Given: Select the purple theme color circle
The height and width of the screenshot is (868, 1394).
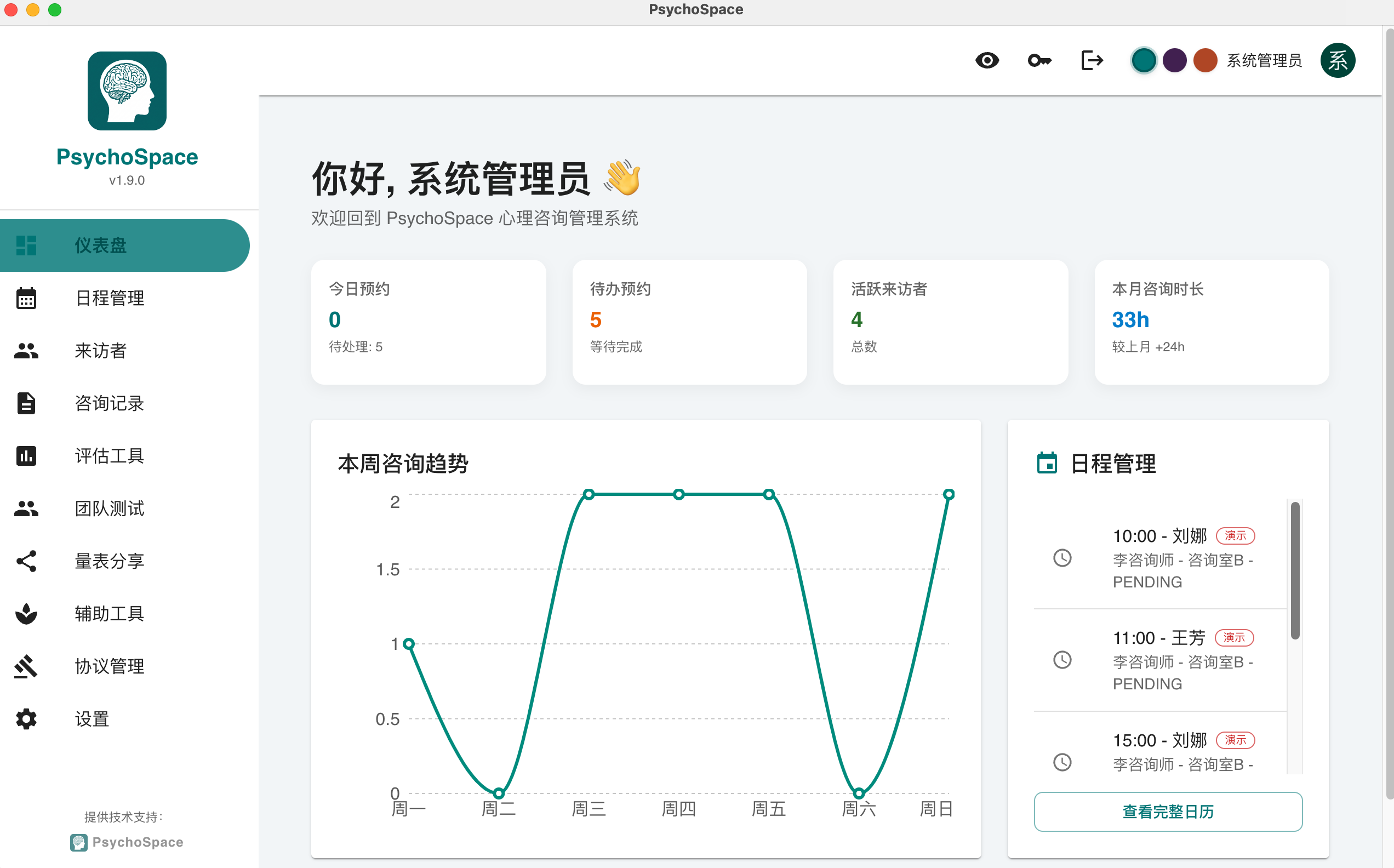Looking at the screenshot, I should [1174, 60].
